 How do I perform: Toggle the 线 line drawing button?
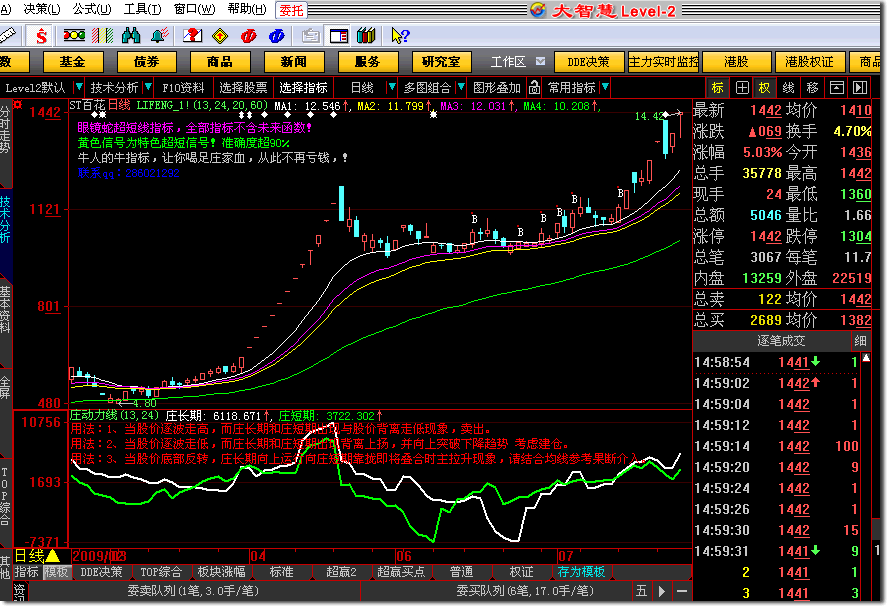coord(789,87)
